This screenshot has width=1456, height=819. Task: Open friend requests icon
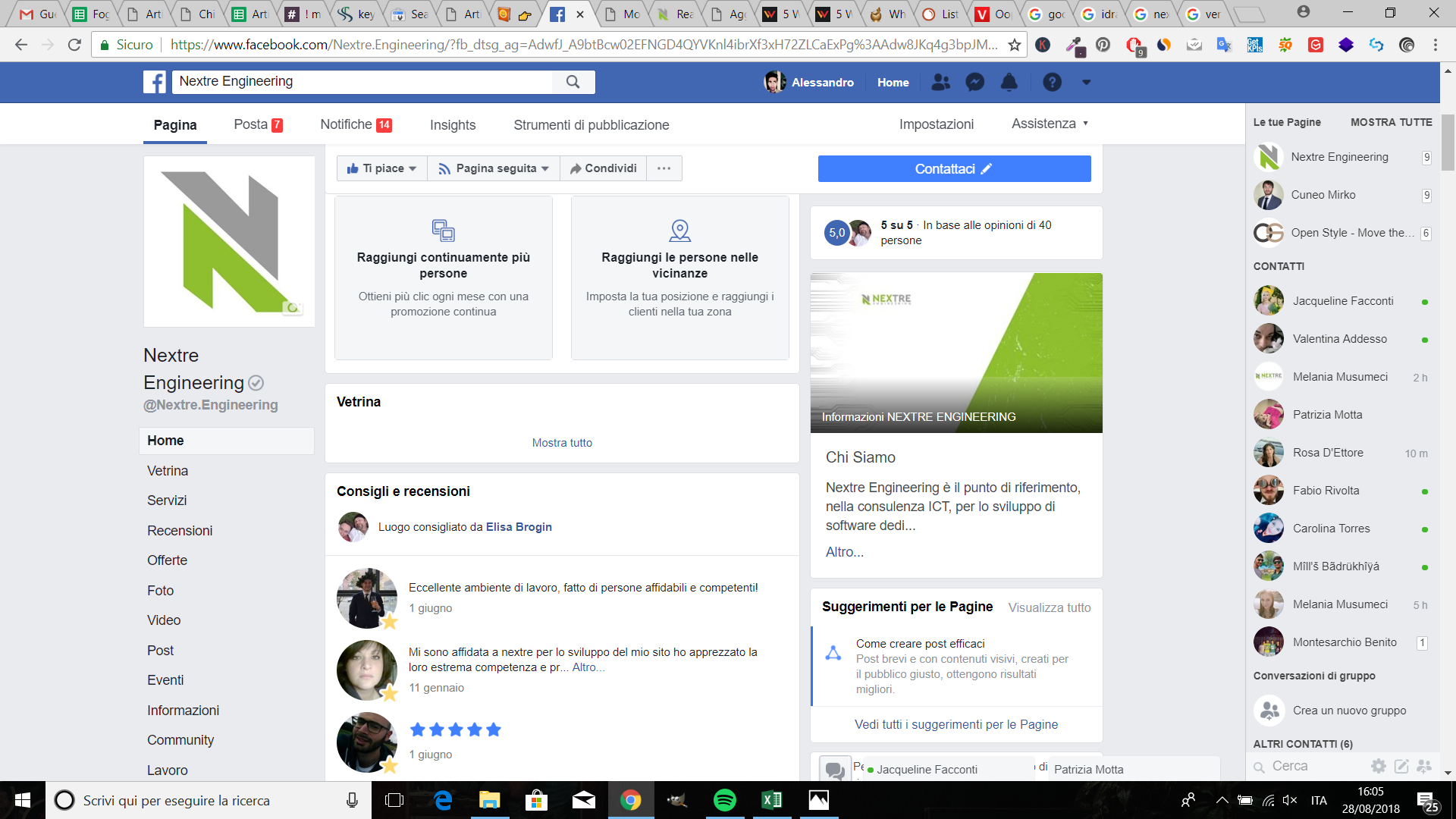click(940, 82)
